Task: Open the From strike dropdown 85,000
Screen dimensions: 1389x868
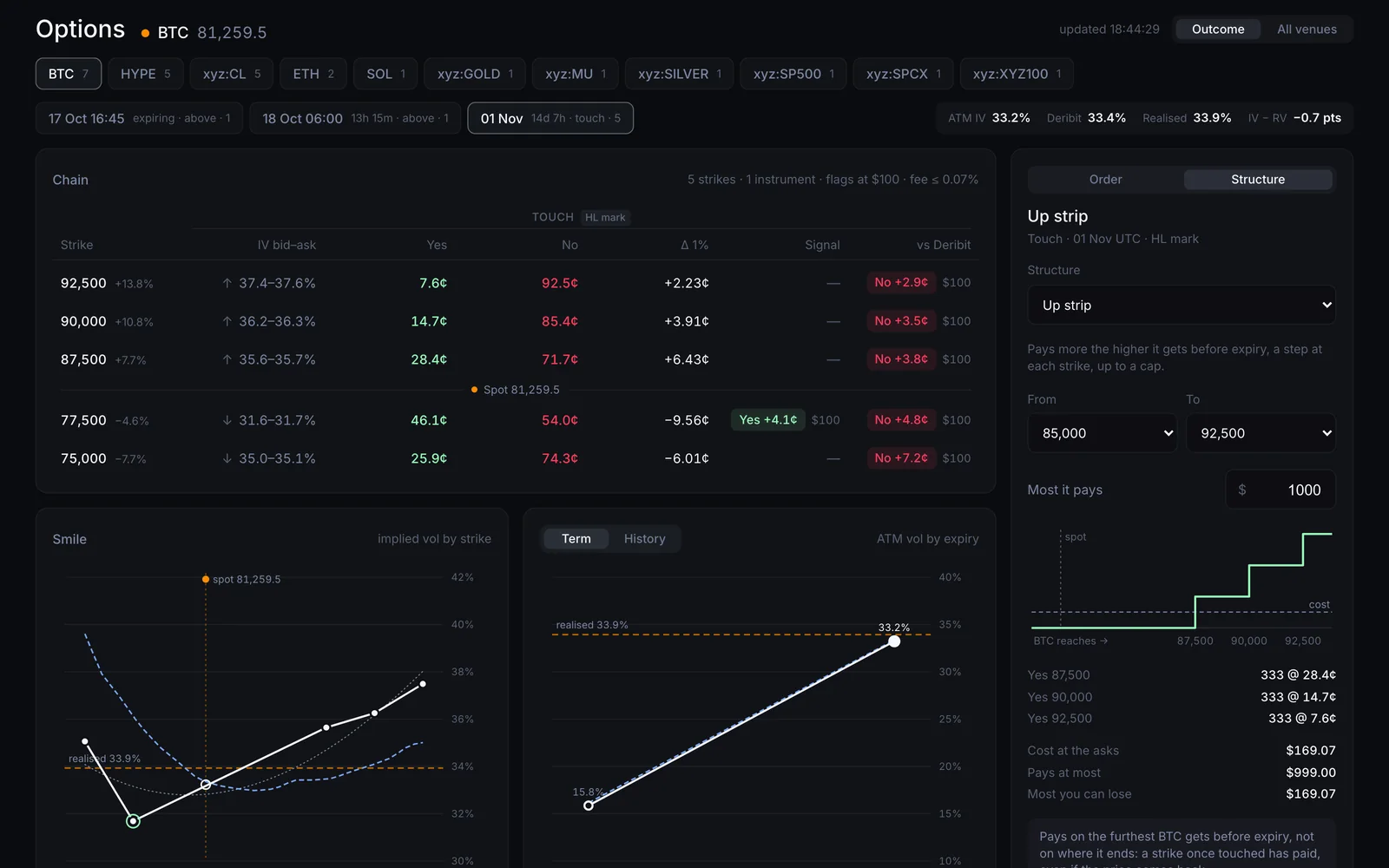Action: pyautogui.click(x=1103, y=433)
